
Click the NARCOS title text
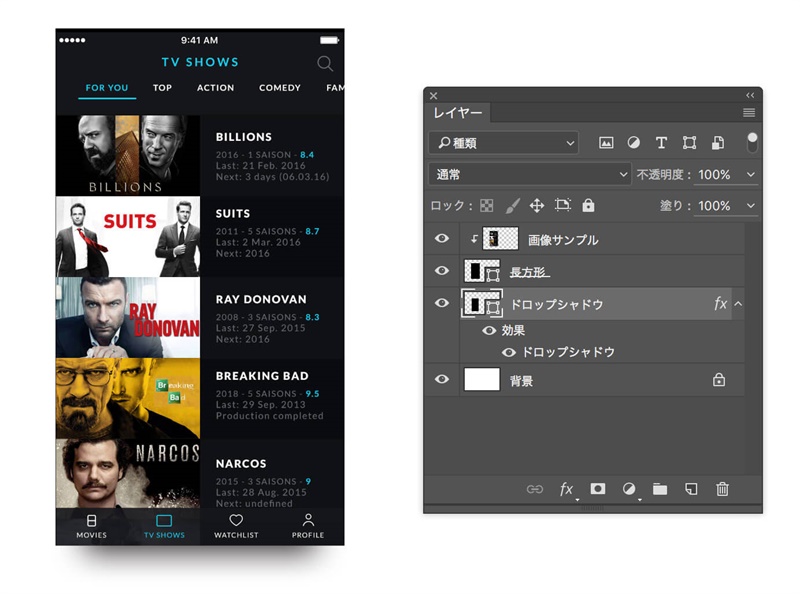point(241,464)
